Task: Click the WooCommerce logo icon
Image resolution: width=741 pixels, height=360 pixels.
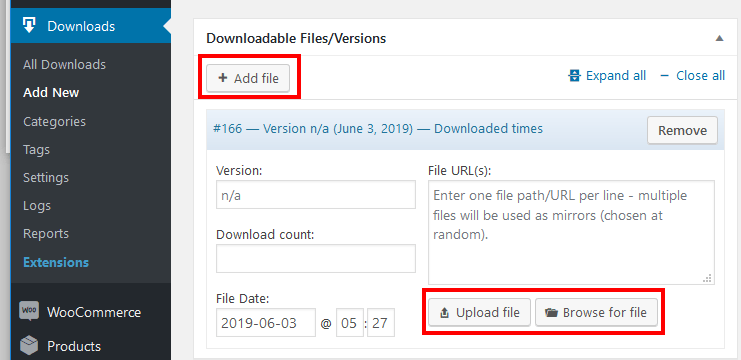Action: tap(29, 312)
